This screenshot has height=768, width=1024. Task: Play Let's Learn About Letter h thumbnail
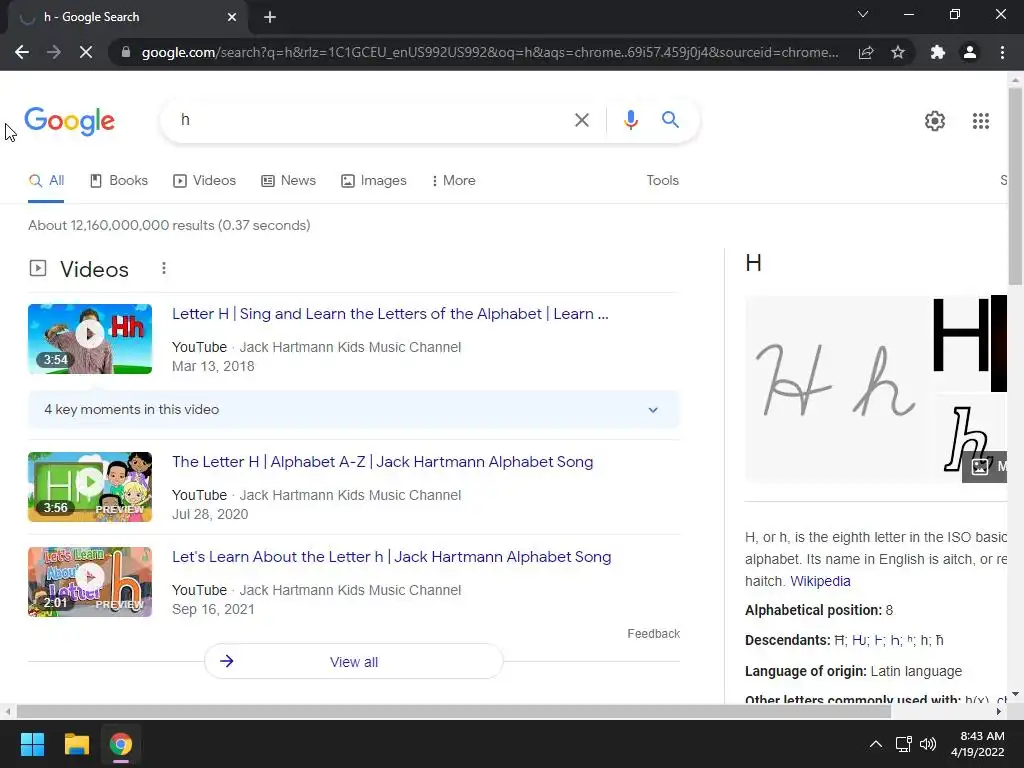pos(90,582)
